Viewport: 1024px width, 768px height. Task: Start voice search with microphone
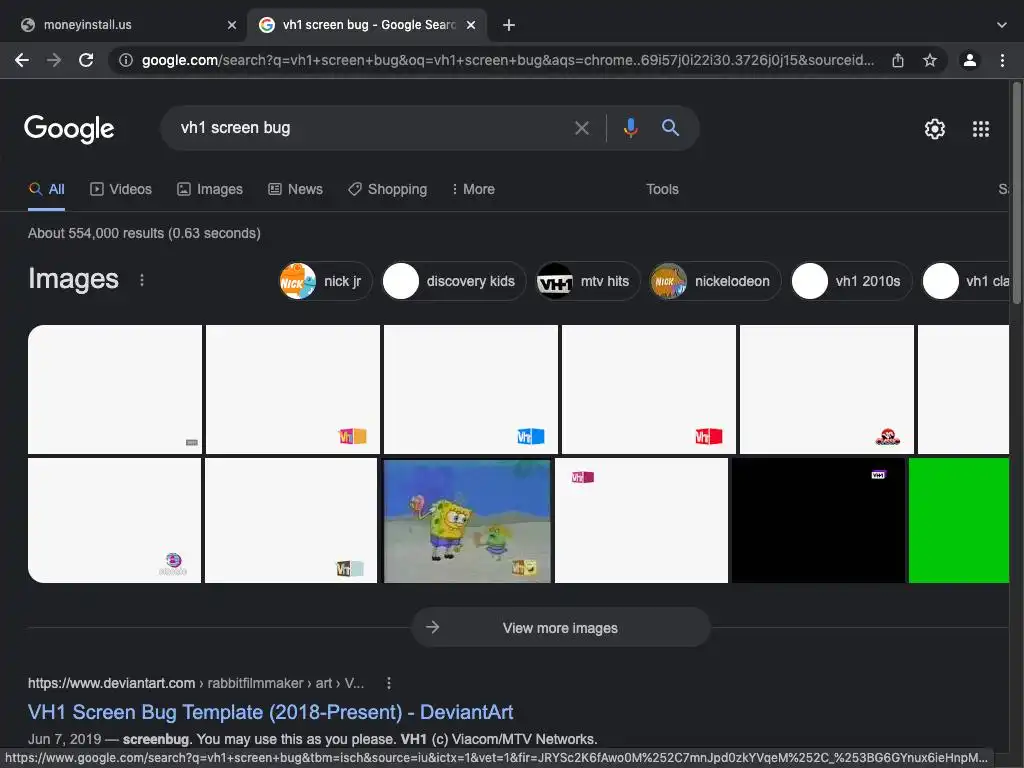click(x=630, y=128)
